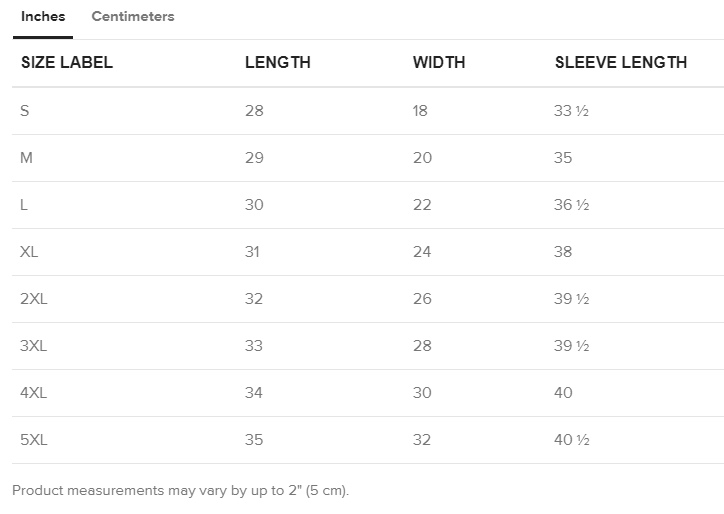Click the WIDTH column header
This screenshot has width=724, height=514.
click(x=439, y=62)
